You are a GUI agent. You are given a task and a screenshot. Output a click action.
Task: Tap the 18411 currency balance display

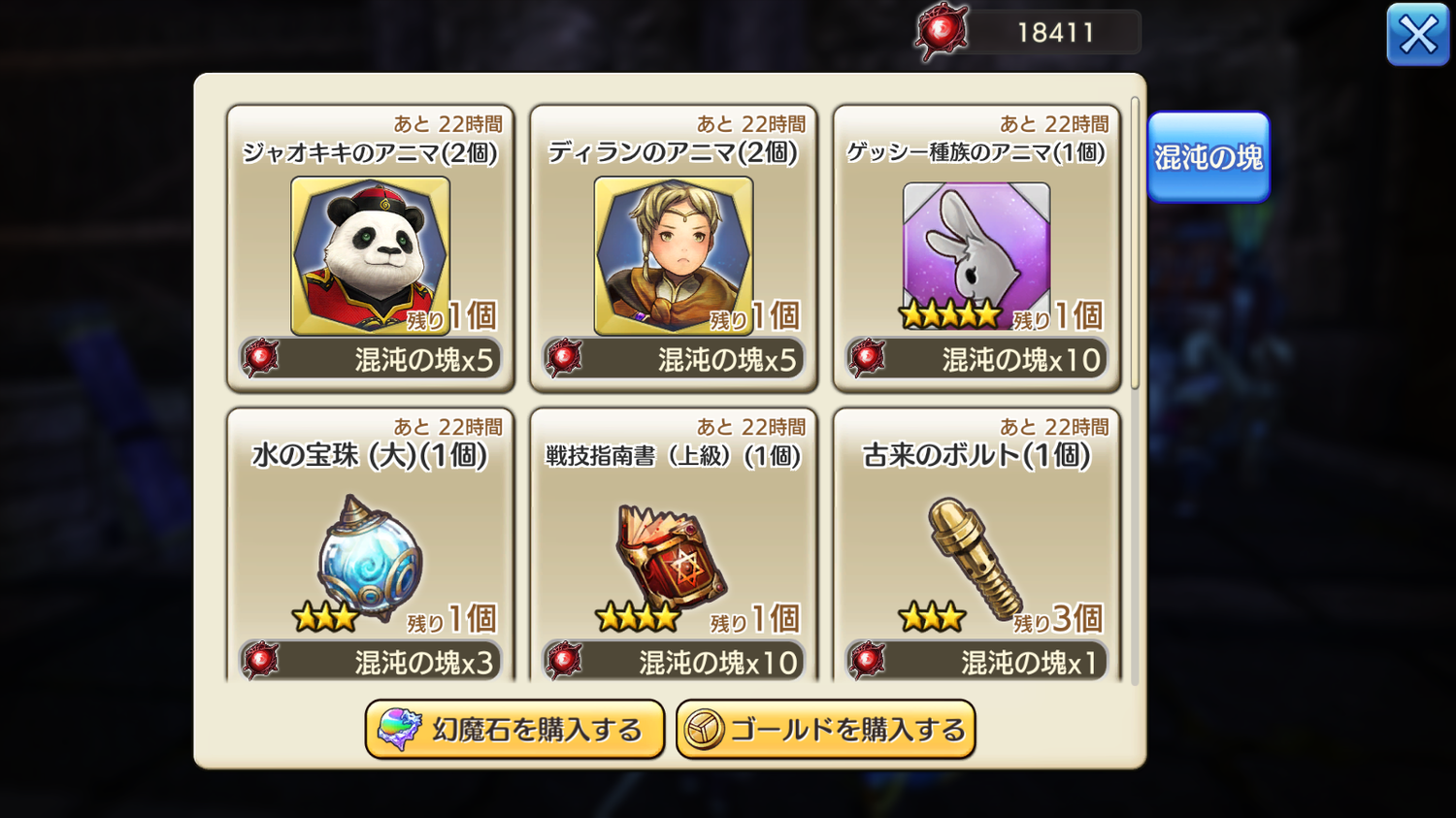click(1056, 32)
